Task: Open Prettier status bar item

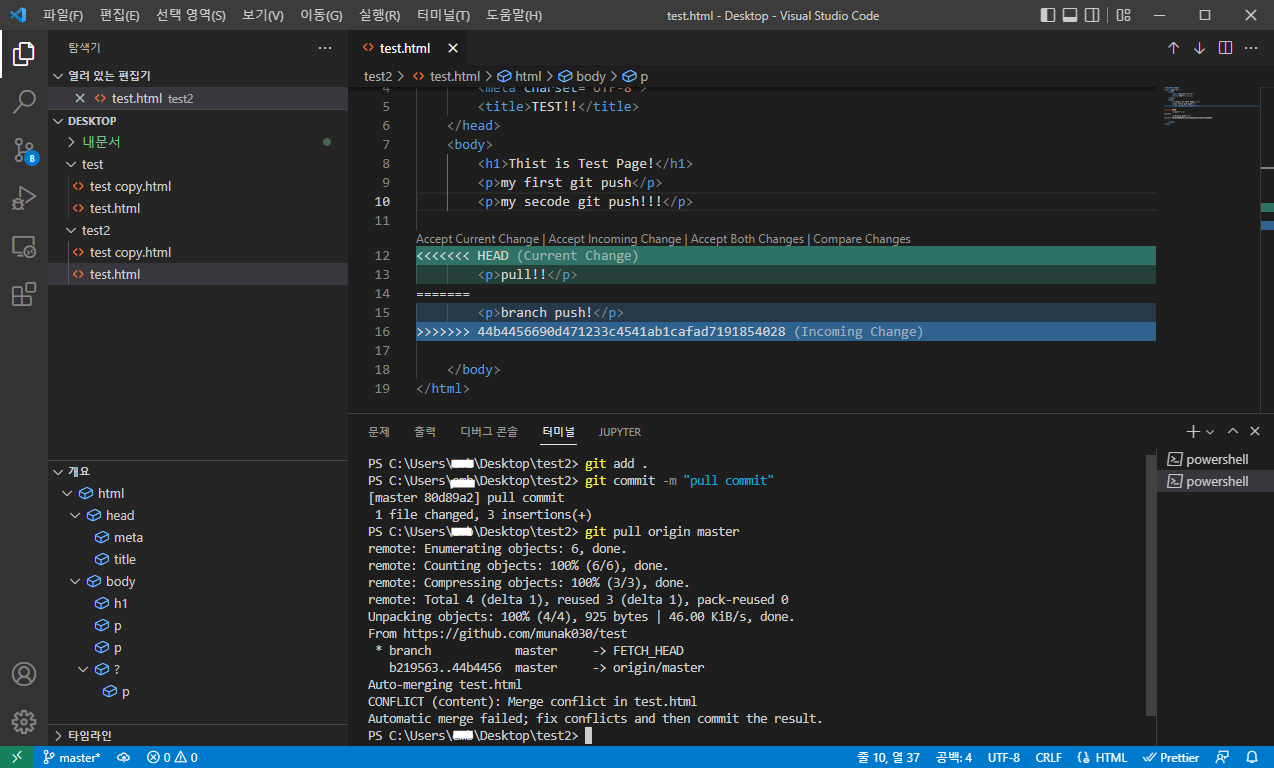Action: [x=1171, y=758]
